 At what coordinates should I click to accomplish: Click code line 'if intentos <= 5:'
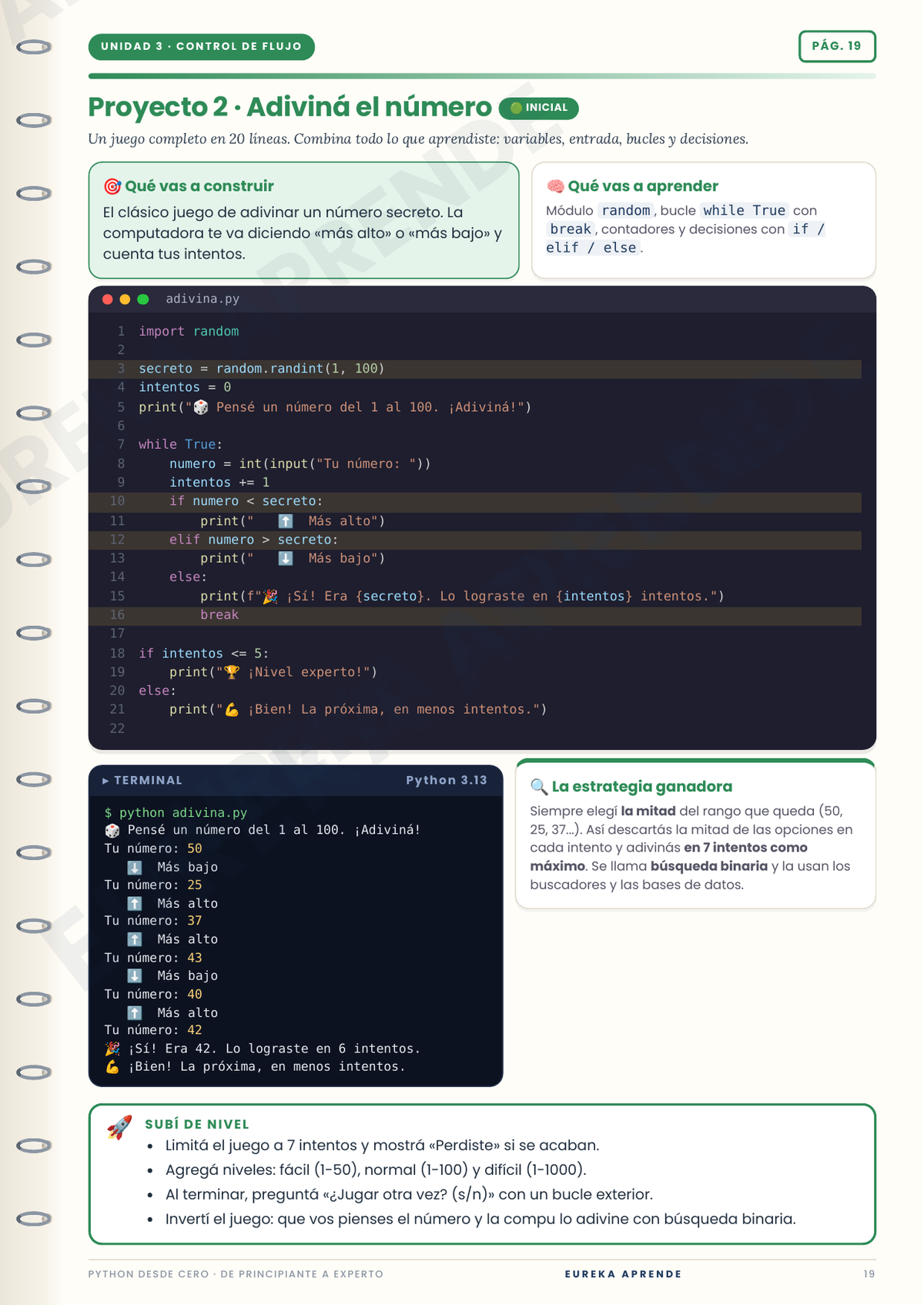(204, 654)
